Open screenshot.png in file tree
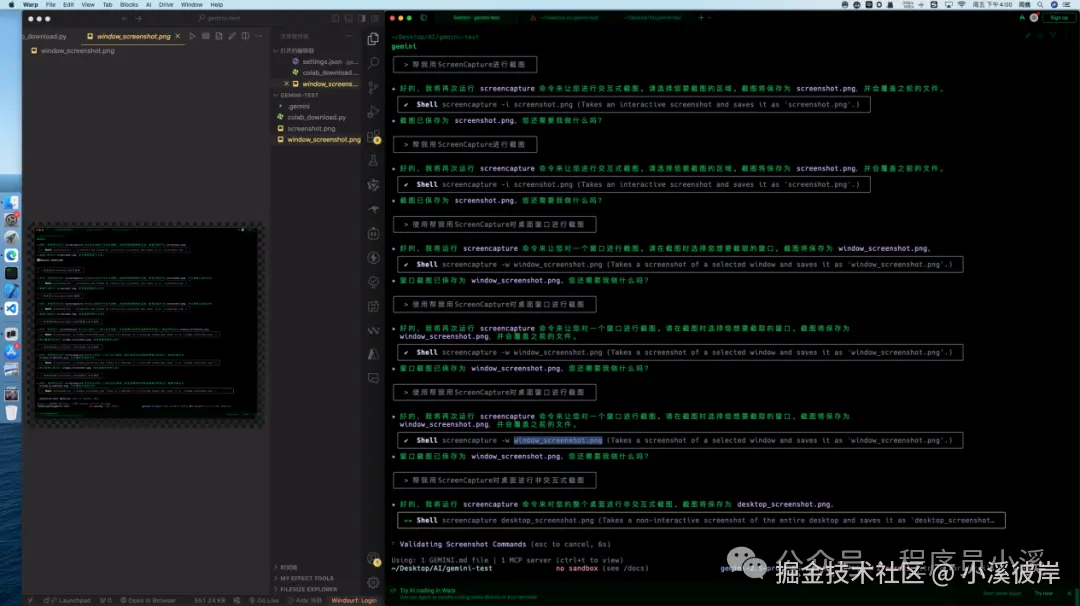Screen dimensions: 1080x606 [x=307, y=128]
